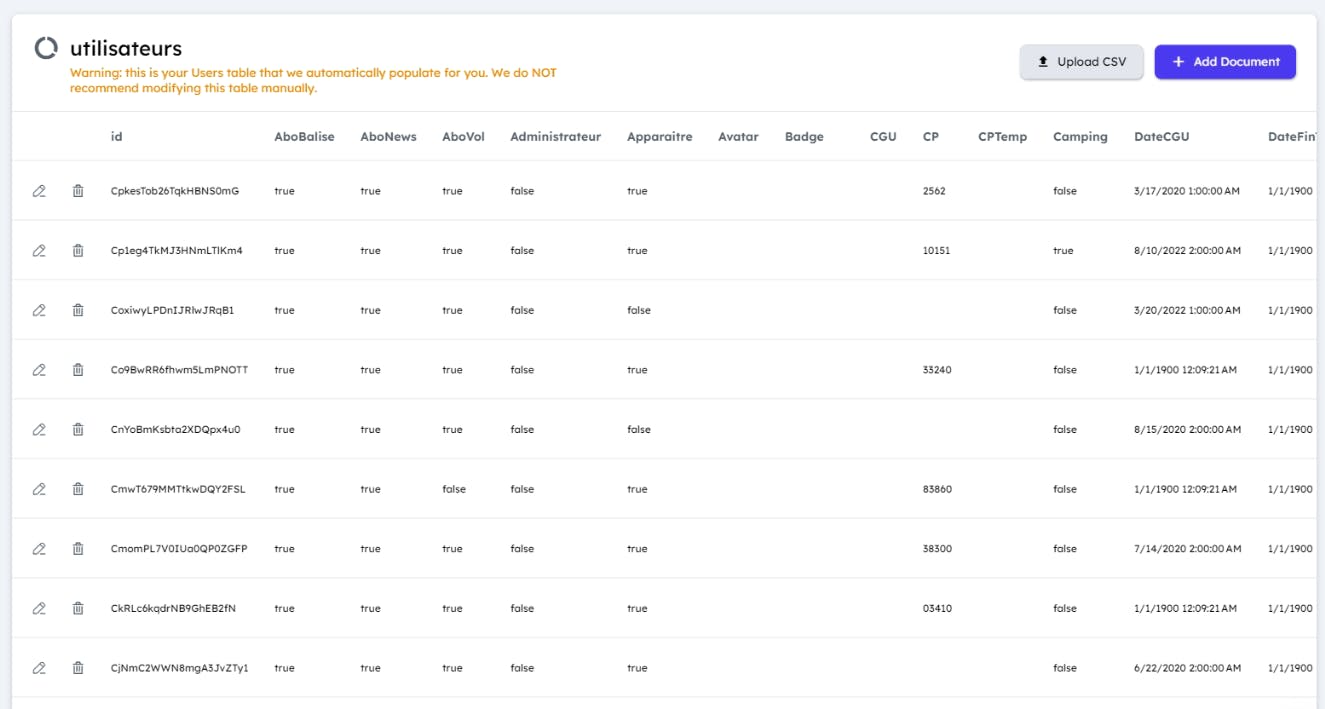Viewport: 1325px width, 709px height.
Task: Click the Camping true cell for Cp1eg4TkMJ3HNmLTlKm4
Action: (x=1063, y=251)
